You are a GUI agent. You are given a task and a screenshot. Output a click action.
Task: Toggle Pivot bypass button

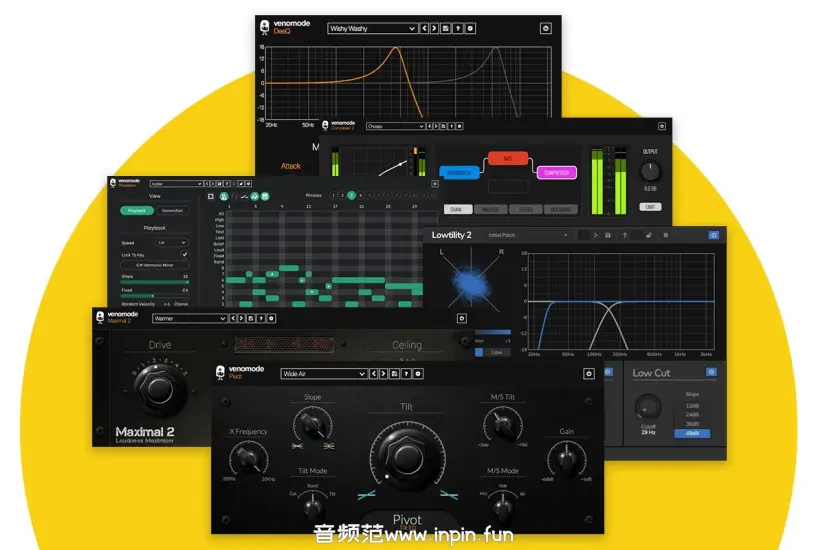589,374
